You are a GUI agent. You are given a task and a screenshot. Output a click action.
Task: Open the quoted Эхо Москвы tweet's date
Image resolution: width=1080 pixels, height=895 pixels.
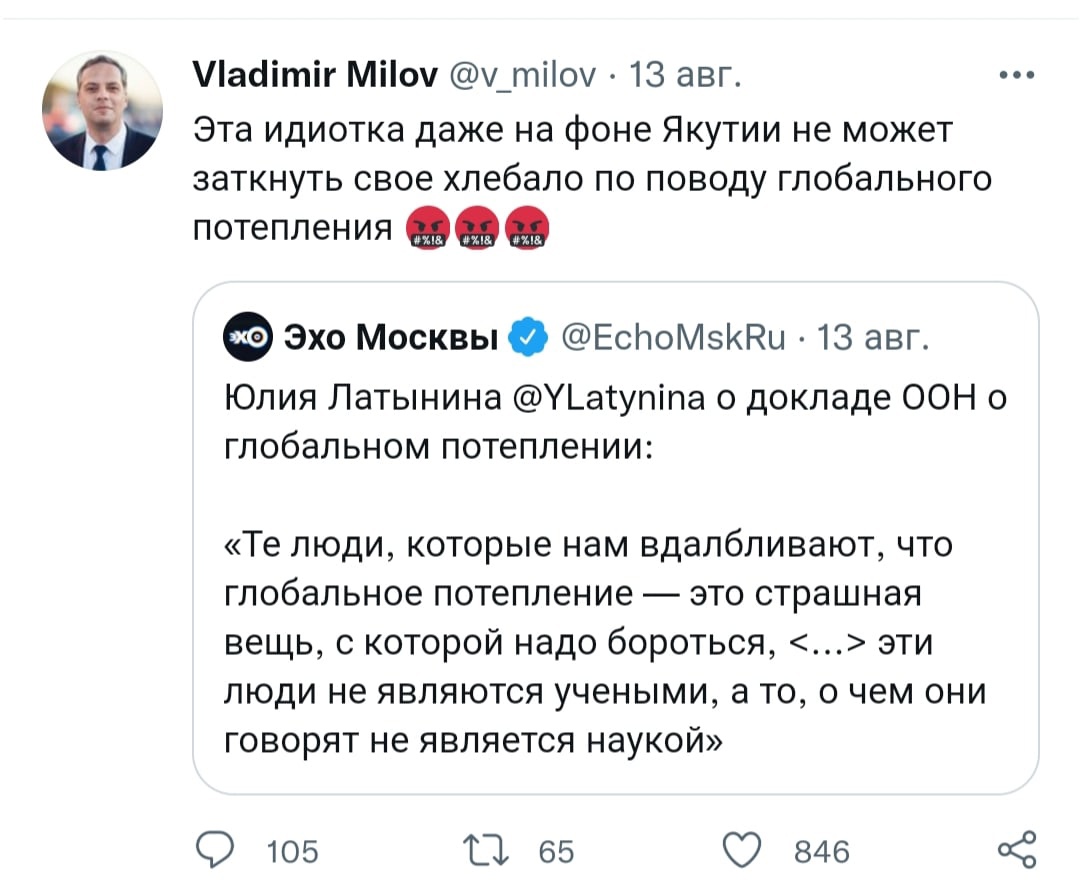(x=873, y=340)
